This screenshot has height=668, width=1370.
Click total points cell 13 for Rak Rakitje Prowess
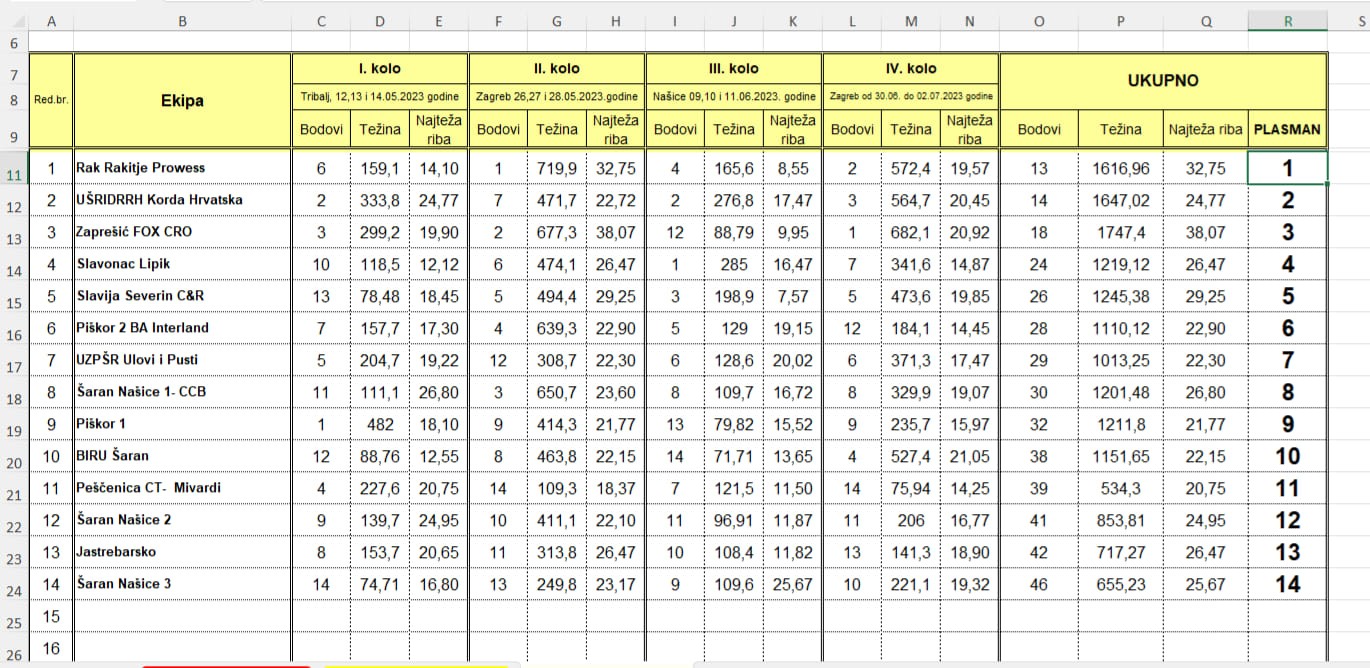point(1039,168)
